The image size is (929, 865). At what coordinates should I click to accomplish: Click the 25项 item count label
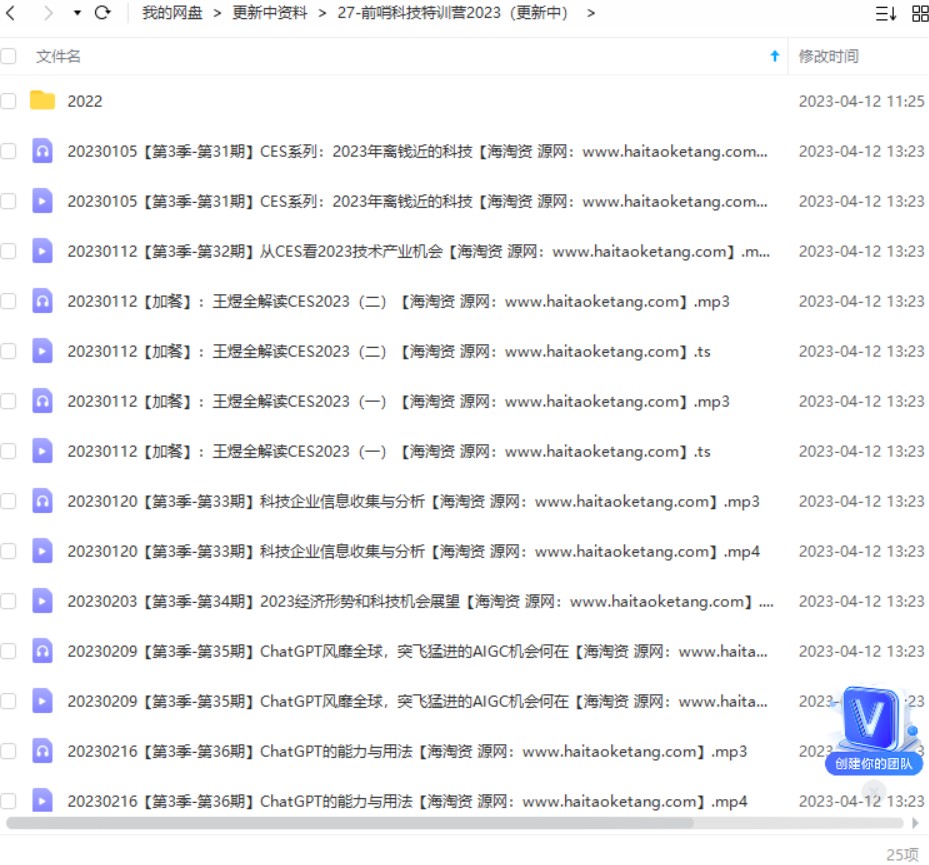(902, 854)
